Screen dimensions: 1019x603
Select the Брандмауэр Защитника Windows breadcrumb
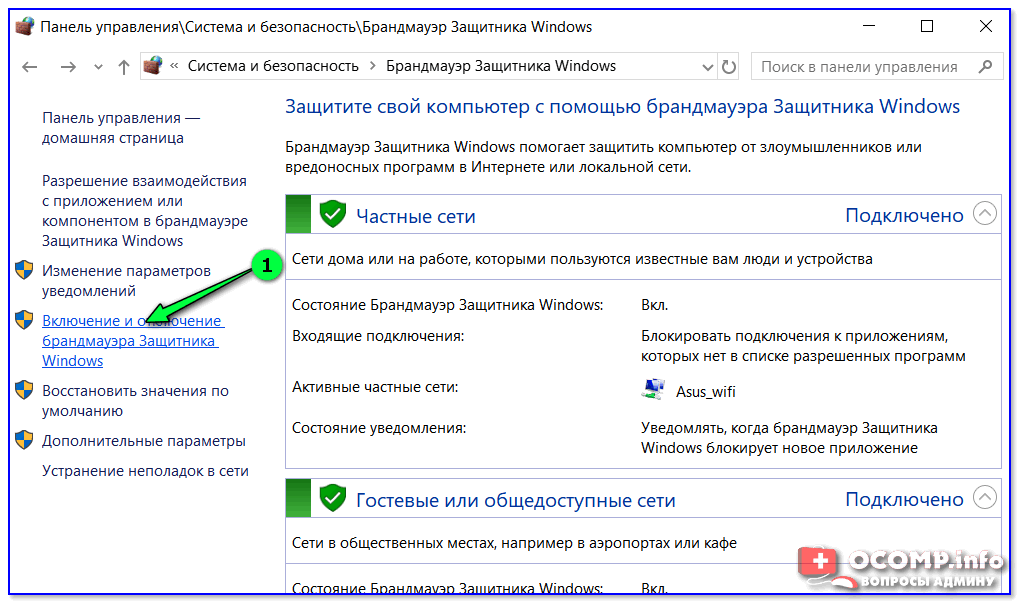pos(501,67)
